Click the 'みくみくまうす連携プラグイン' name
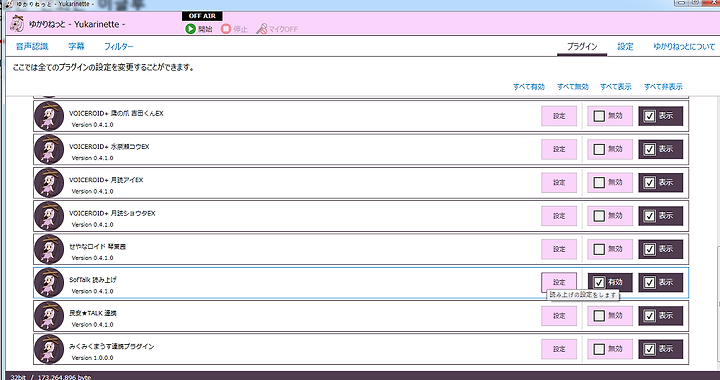The height and width of the screenshot is (380, 720). click(x=112, y=346)
